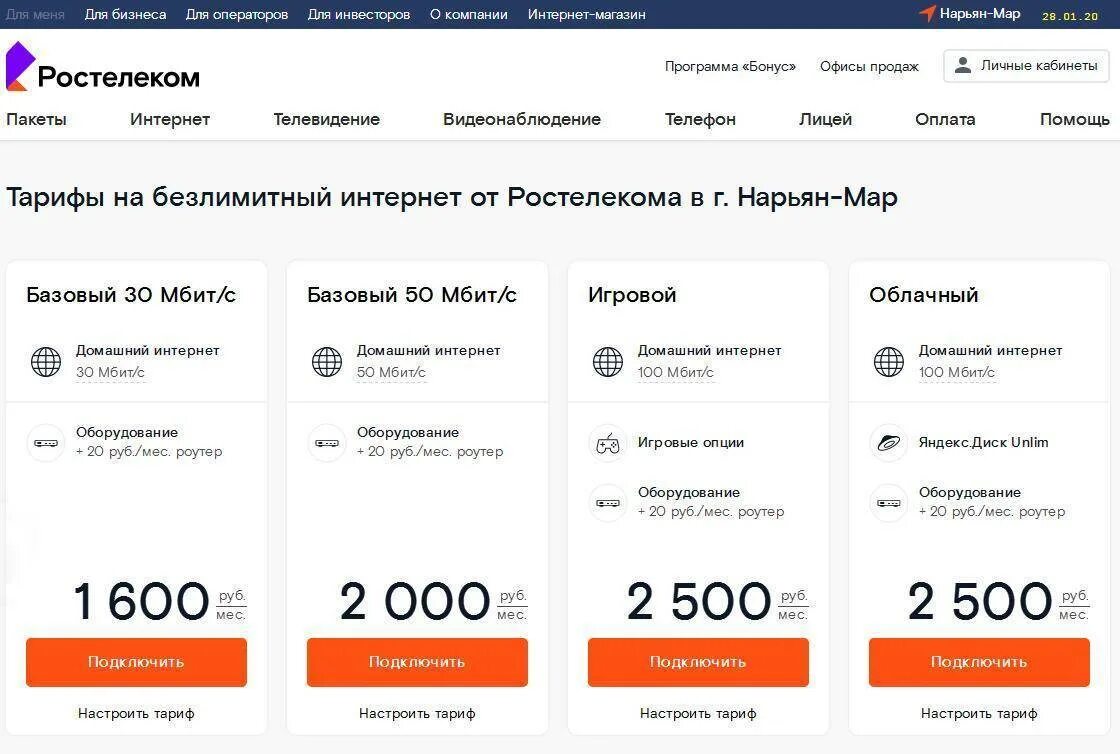Open the Видеонаблюдение menu section
The height and width of the screenshot is (754, 1120).
click(x=522, y=119)
